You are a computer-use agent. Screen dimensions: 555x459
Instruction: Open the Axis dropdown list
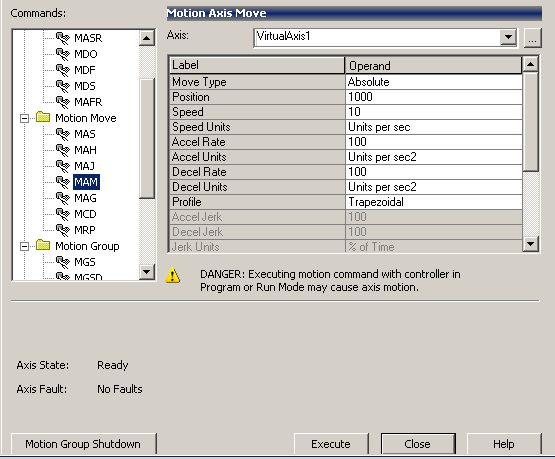point(508,37)
